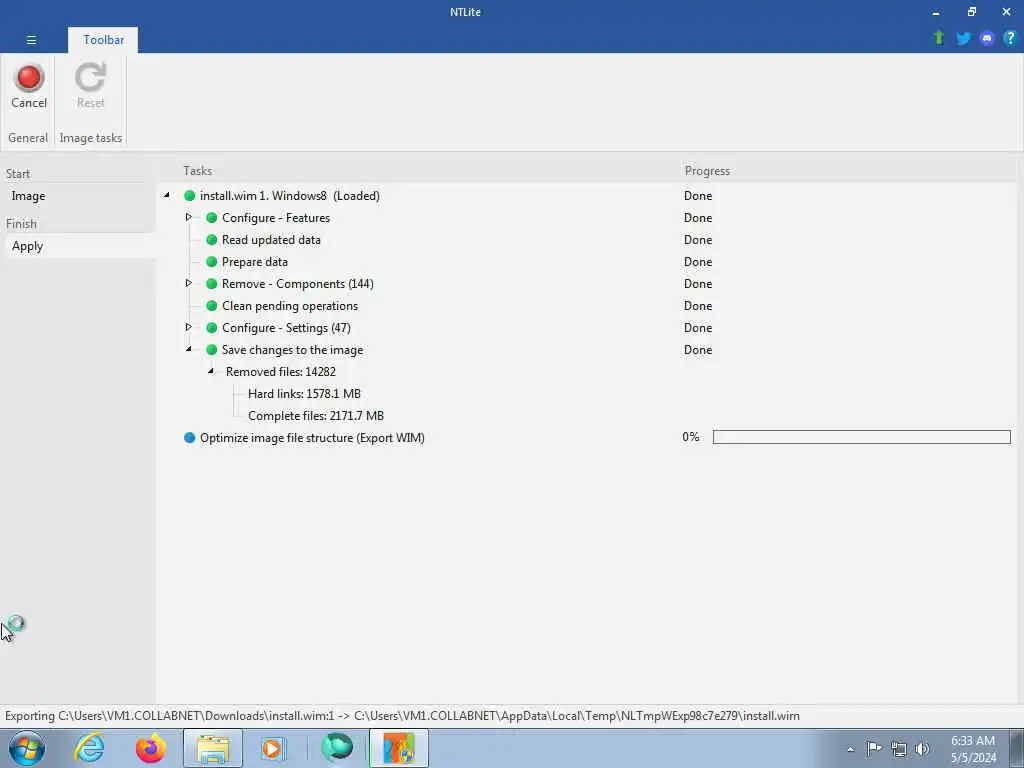This screenshot has width=1024, height=768.
Task: Click the Progress column header
Action: (707, 171)
